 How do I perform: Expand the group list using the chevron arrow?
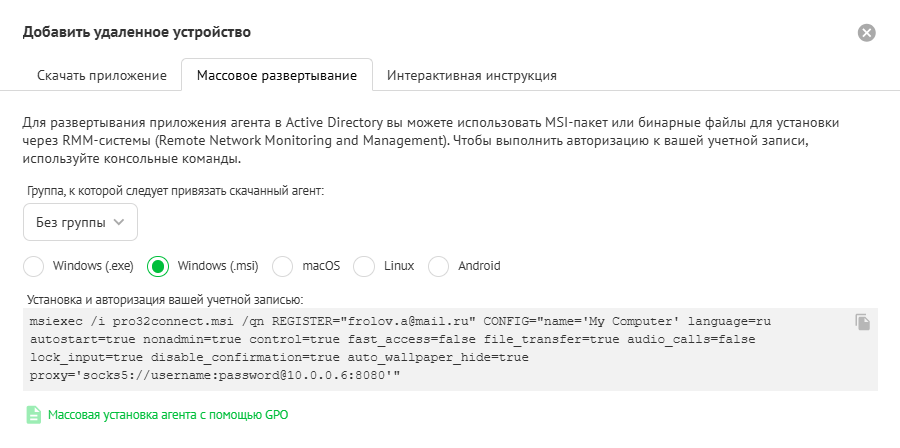[120, 222]
